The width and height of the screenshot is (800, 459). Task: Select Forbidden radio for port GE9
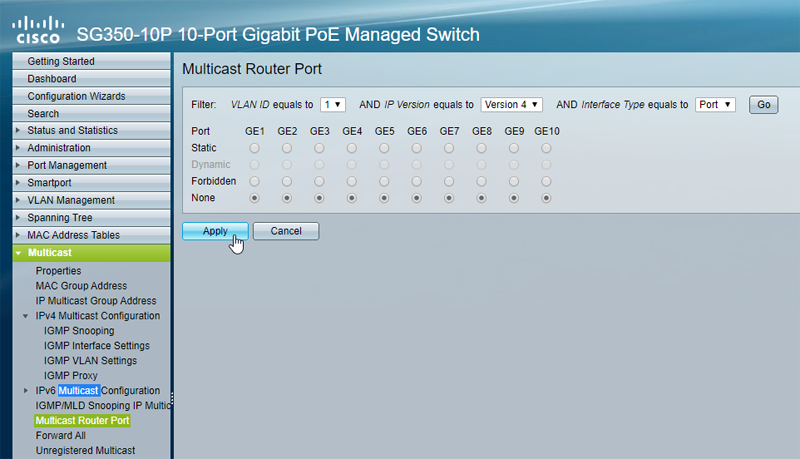[x=514, y=181]
